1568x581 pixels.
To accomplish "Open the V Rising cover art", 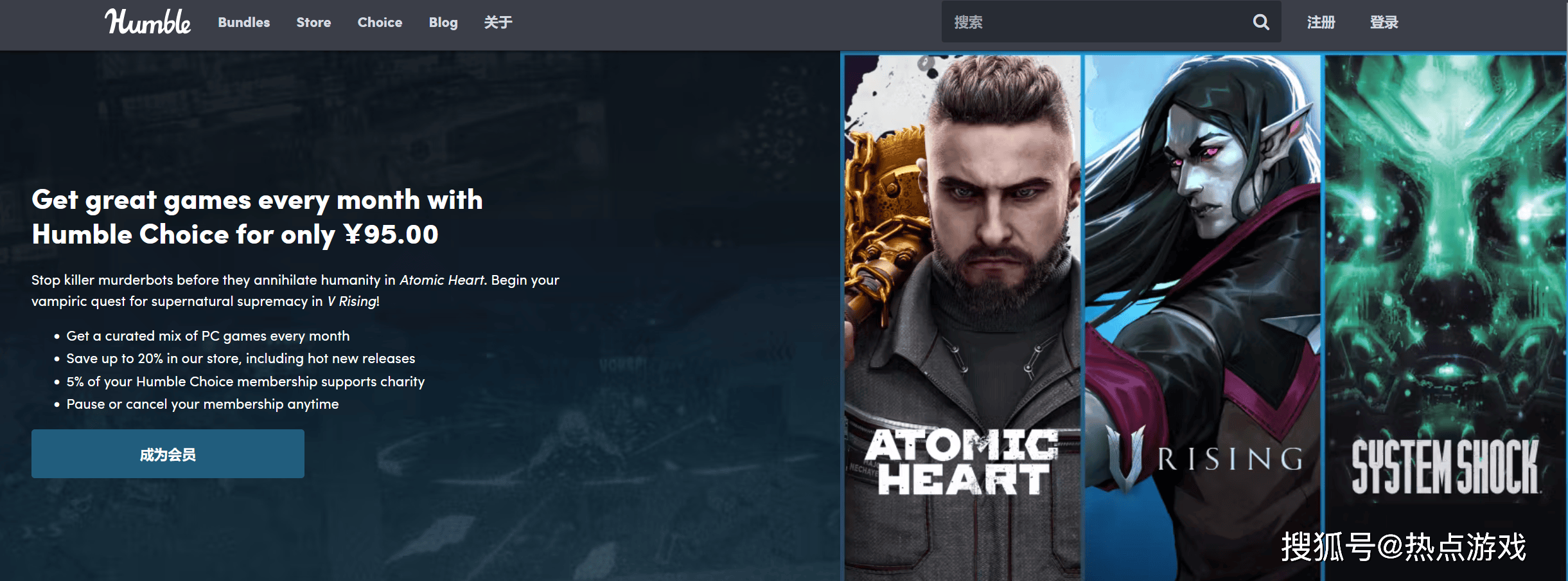I will coord(1202,317).
